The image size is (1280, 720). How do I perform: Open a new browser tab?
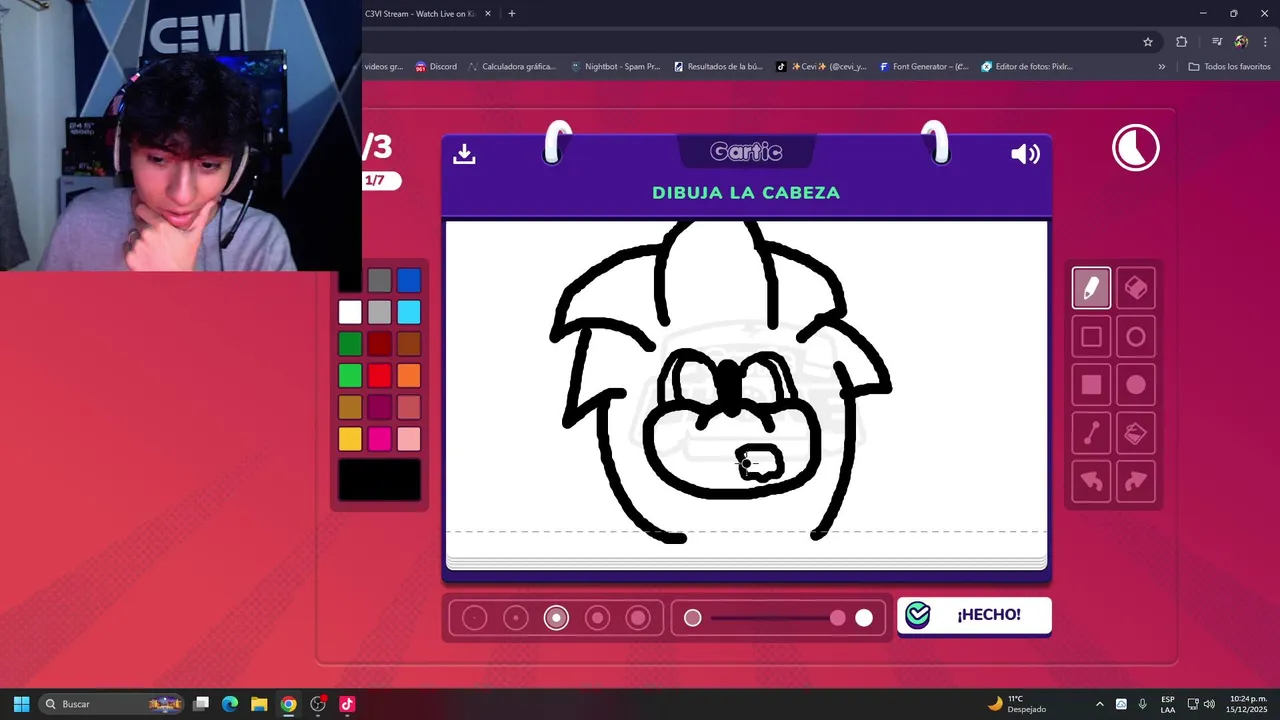coord(512,14)
